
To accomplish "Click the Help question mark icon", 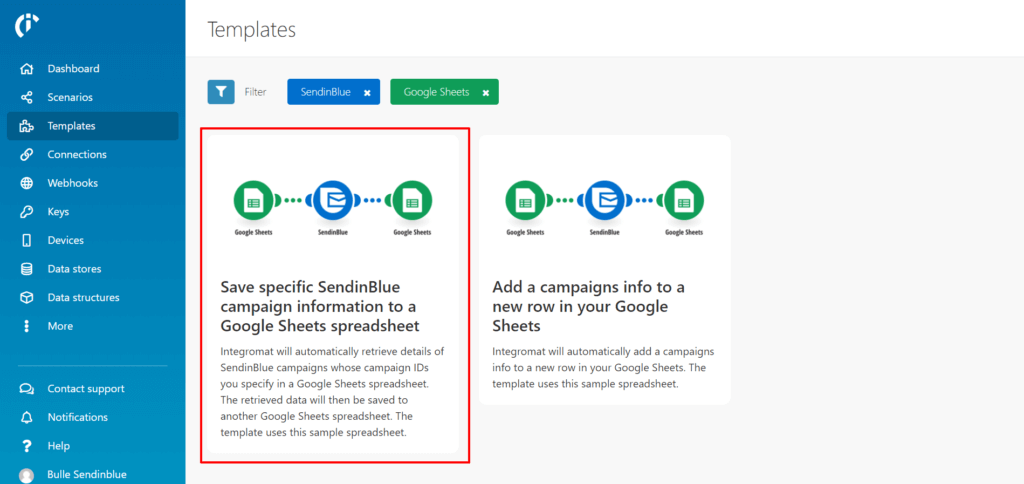I will point(27,446).
